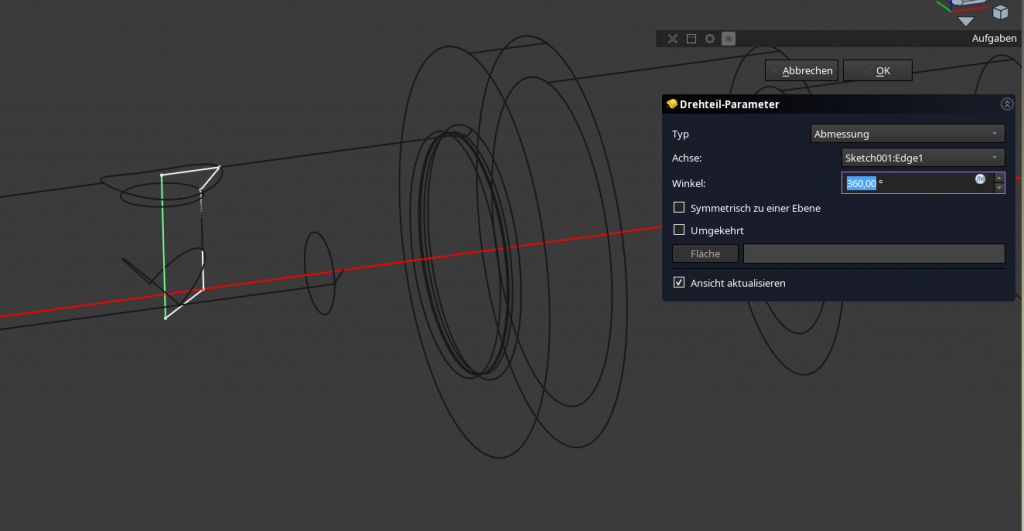Screen dimensions: 1024x531
Task: Uncheck Ansicht aktualisieren
Action: [x=680, y=283]
